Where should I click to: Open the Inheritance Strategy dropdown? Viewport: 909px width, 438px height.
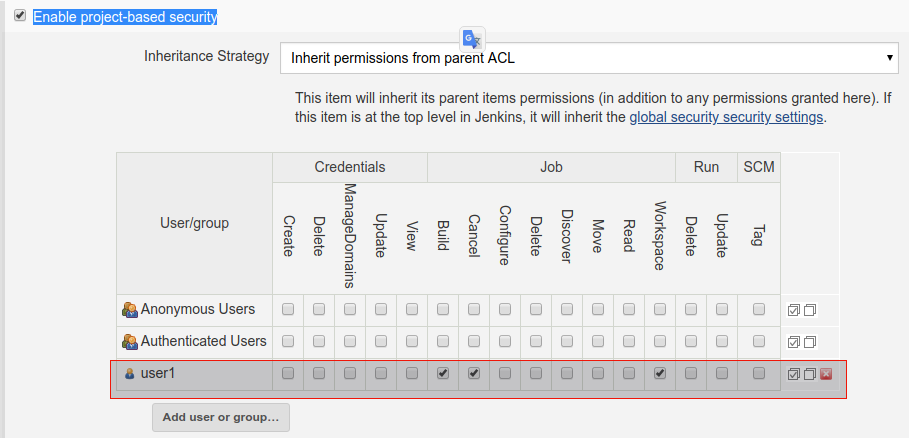click(x=590, y=57)
